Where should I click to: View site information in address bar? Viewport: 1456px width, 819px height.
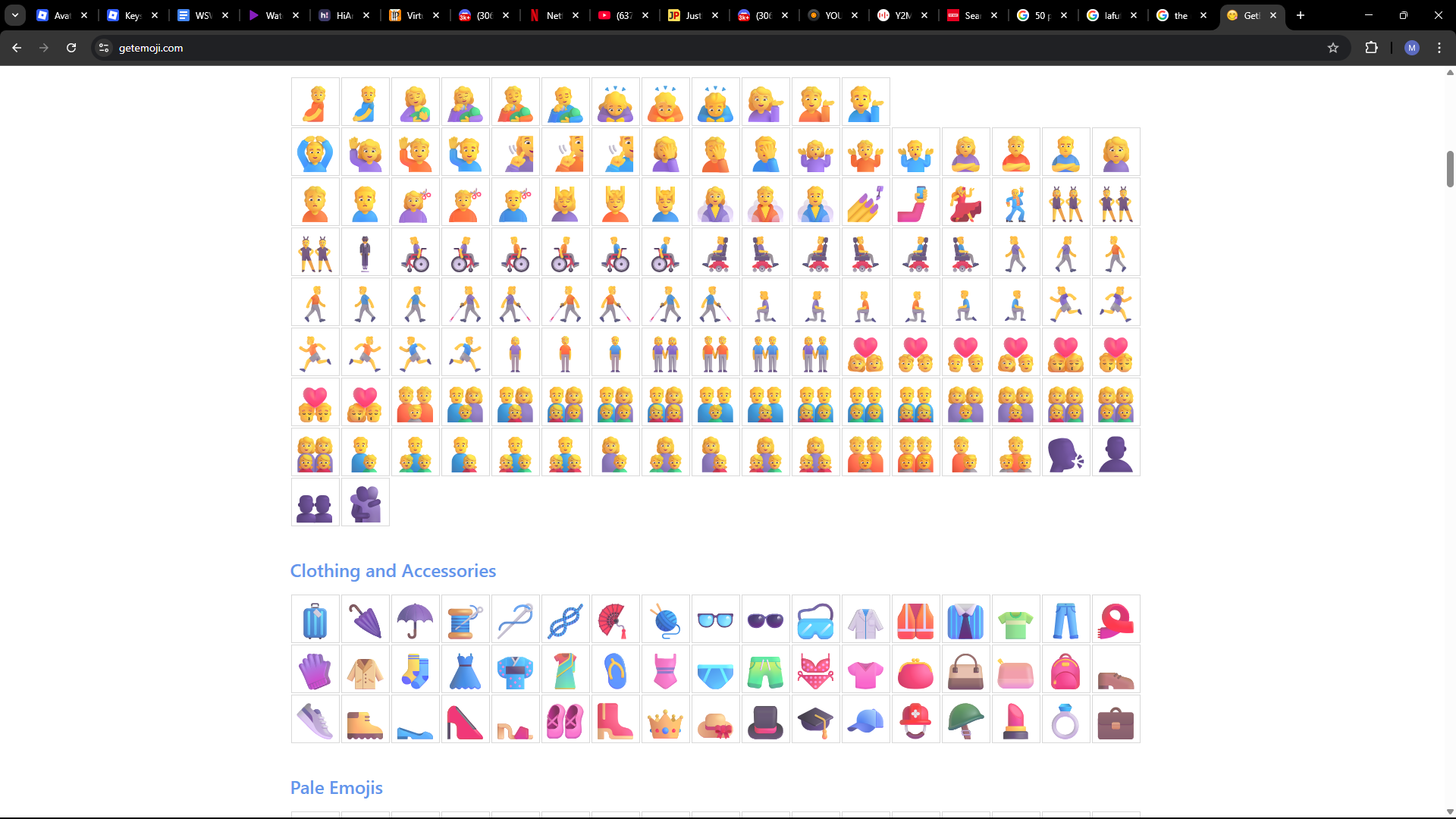tap(104, 48)
